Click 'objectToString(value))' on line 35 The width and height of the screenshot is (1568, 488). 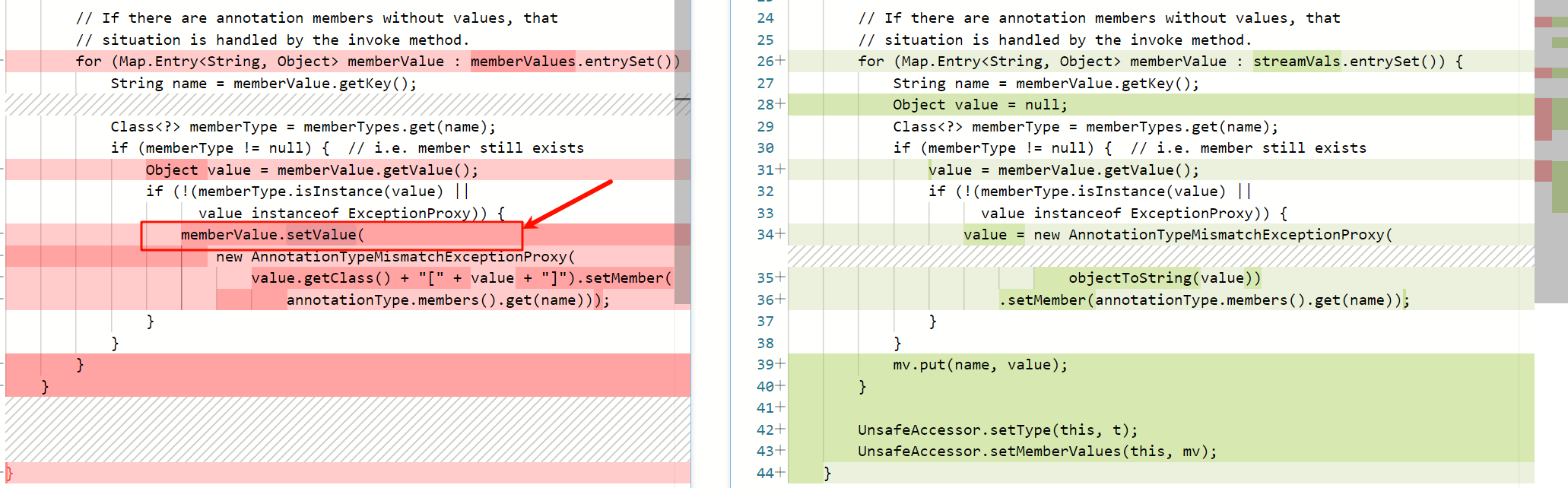click(x=1165, y=277)
